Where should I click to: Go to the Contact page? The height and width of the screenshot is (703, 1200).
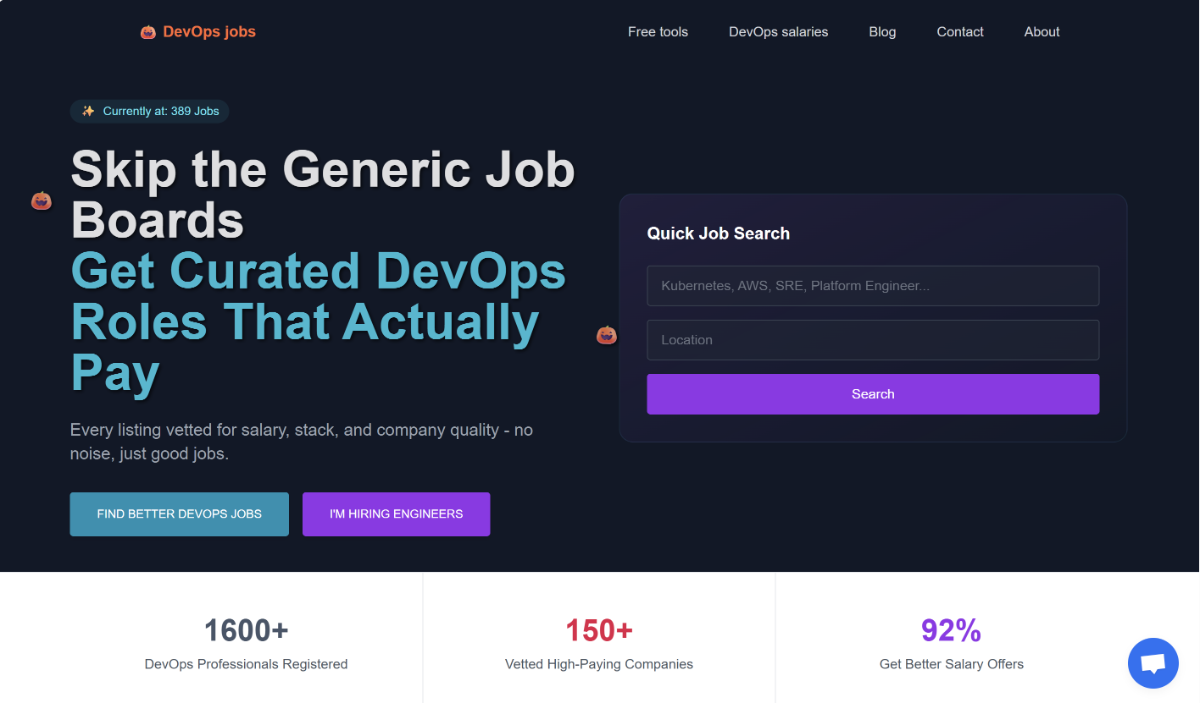point(959,31)
